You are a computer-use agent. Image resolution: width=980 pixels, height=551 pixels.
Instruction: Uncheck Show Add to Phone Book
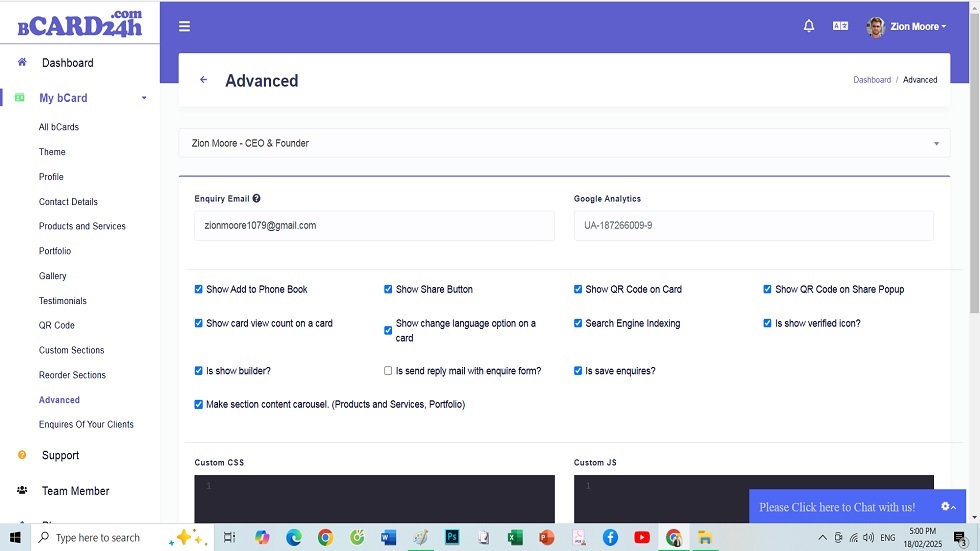pos(198,289)
